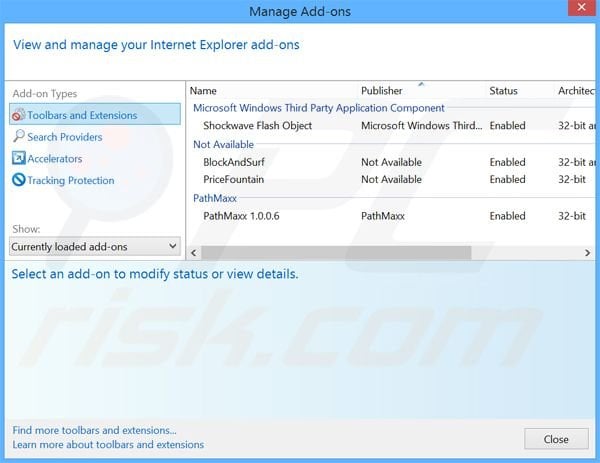Click the horizontal scrollbar right arrow

click(x=587, y=253)
